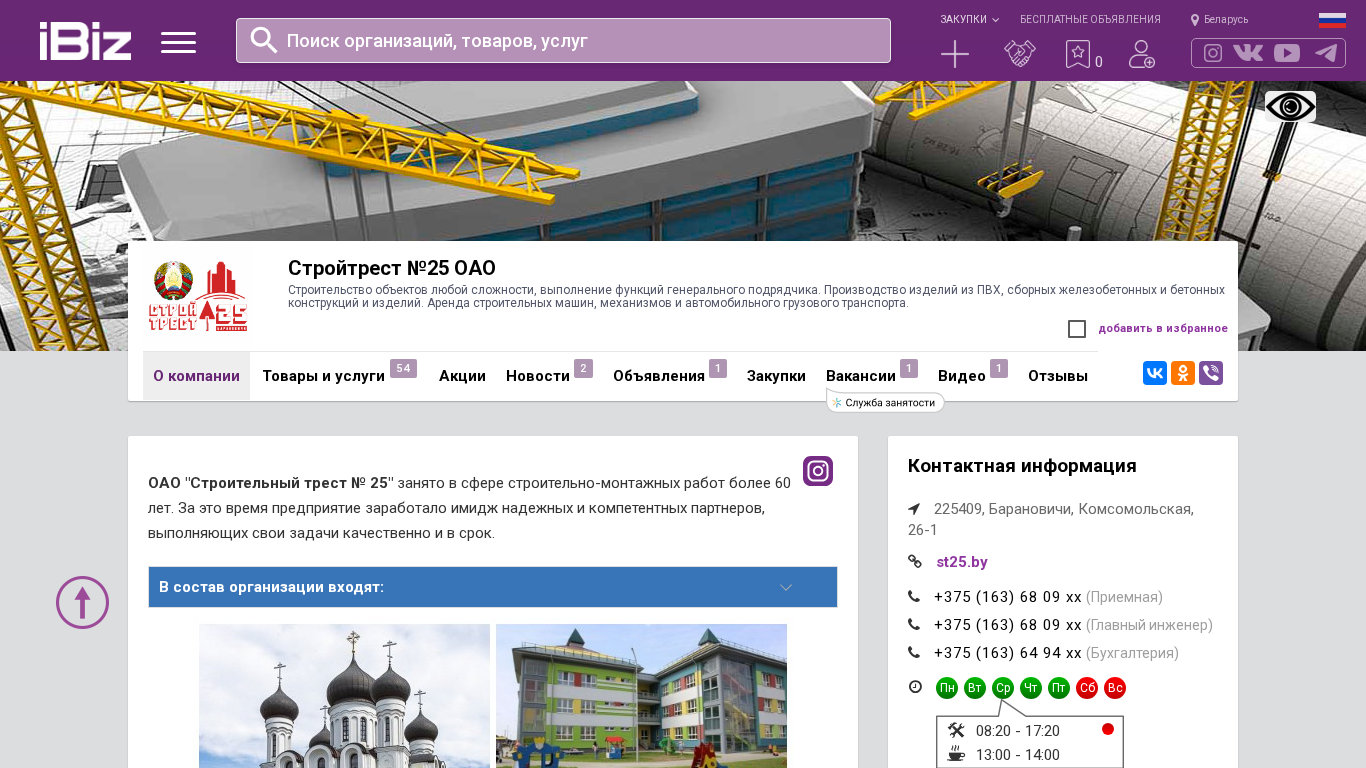Click the Приемная phone handset icon
This screenshot has width=1366, height=768.
coord(914,597)
